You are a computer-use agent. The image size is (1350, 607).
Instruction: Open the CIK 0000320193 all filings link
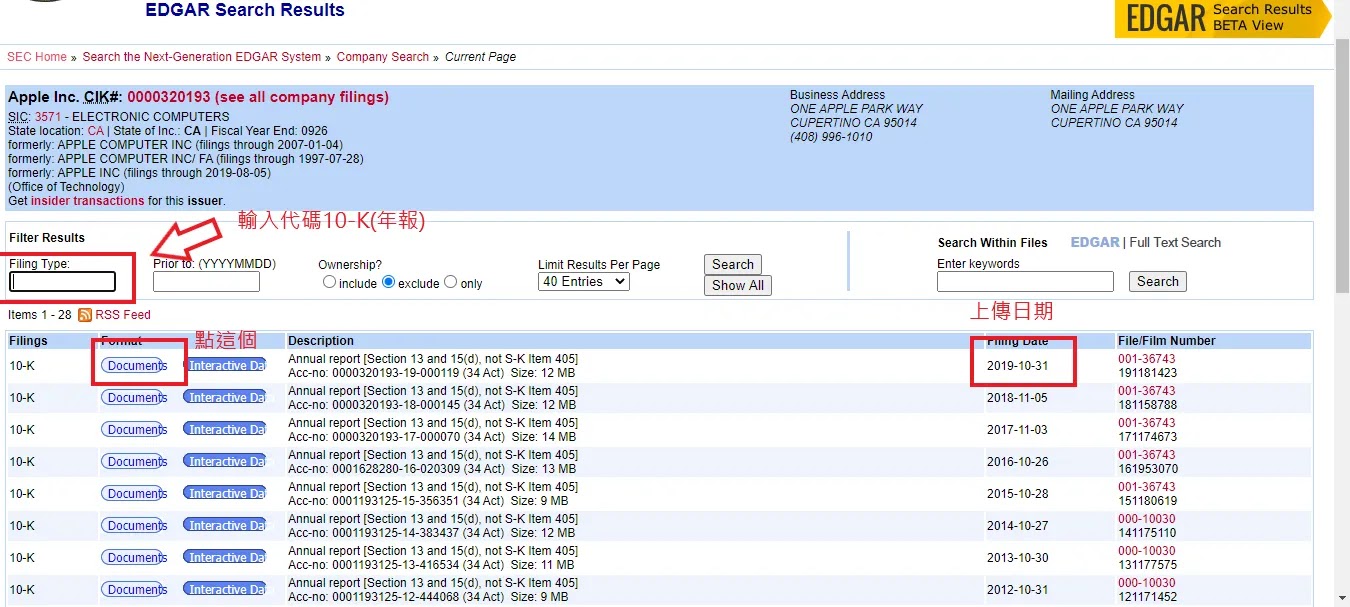tap(258, 97)
